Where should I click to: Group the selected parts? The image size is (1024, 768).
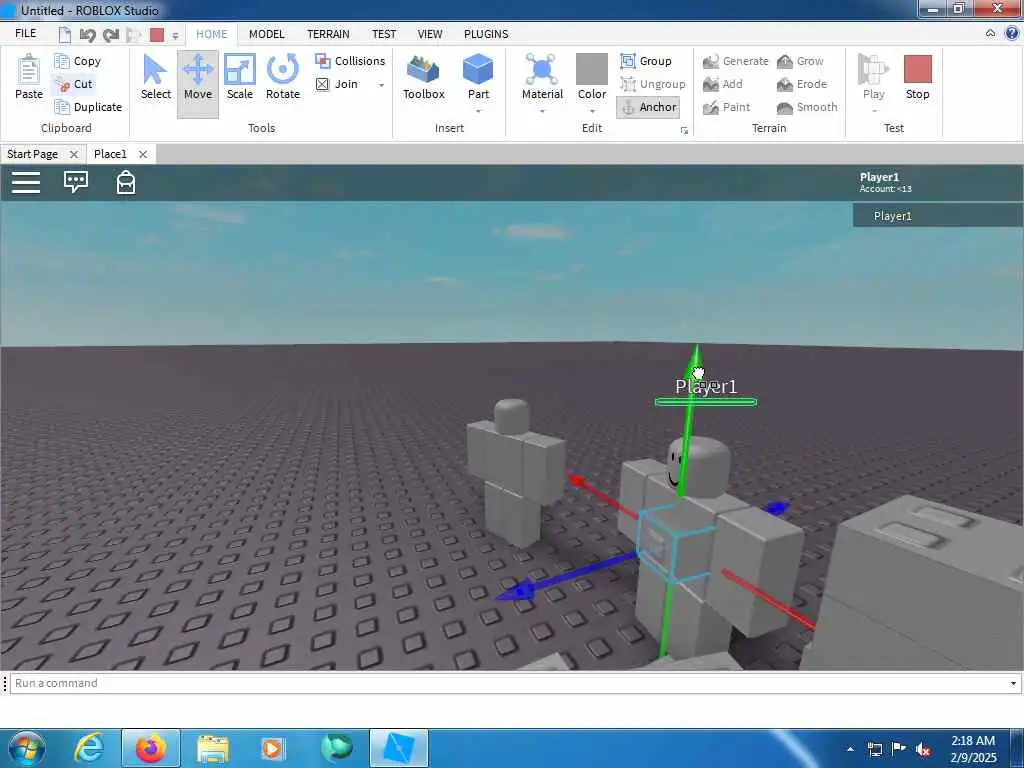pos(646,61)
